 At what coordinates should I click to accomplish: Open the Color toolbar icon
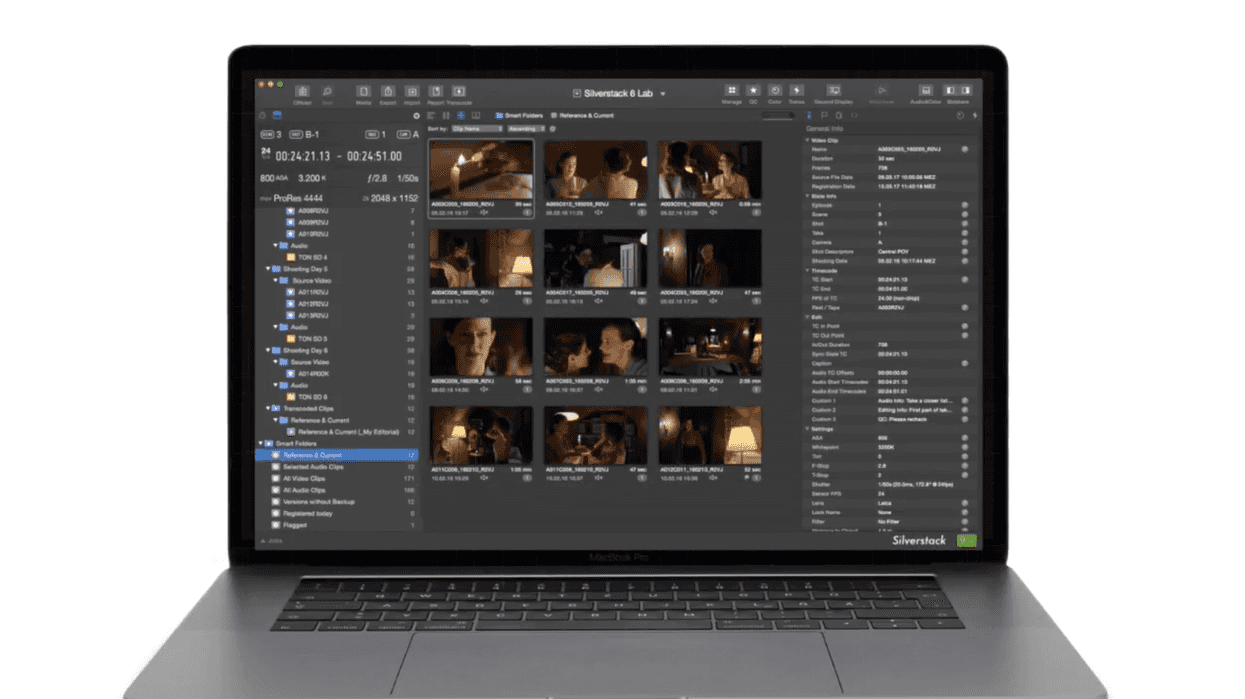pos(775,91)
